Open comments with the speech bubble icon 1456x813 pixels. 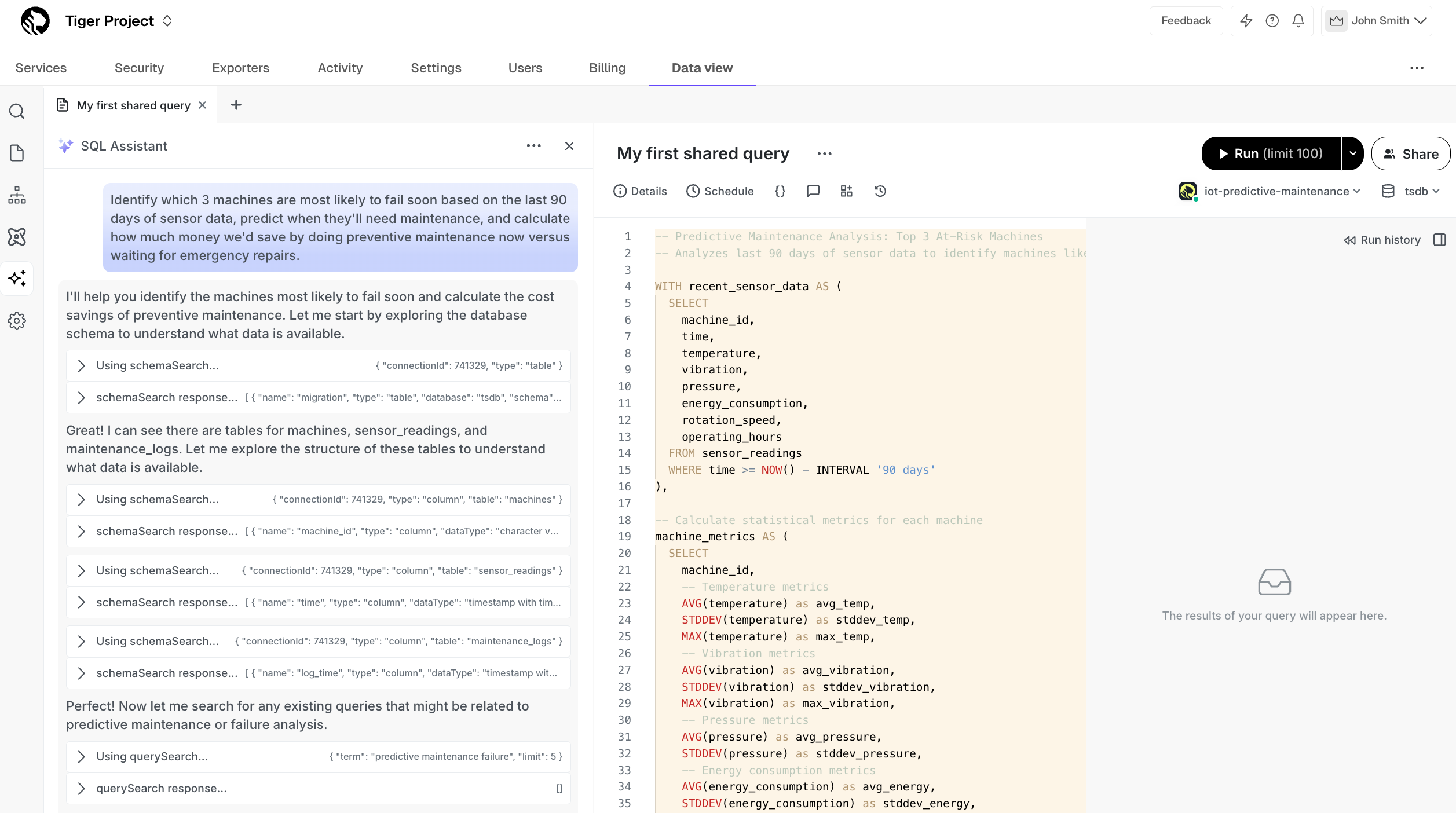coord(813,191)
